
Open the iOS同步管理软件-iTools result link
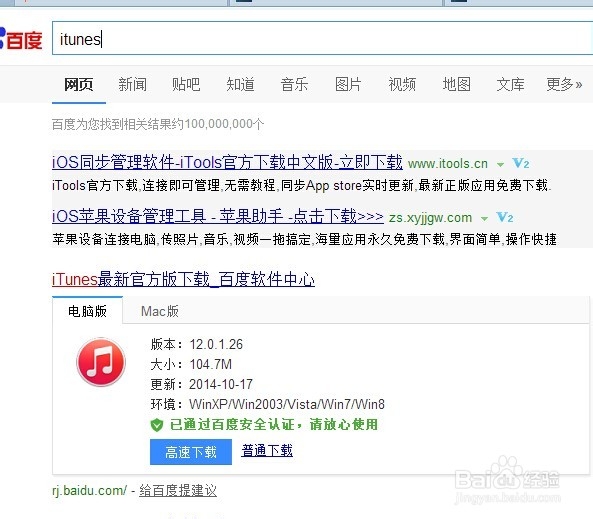(x=227, y=162)
